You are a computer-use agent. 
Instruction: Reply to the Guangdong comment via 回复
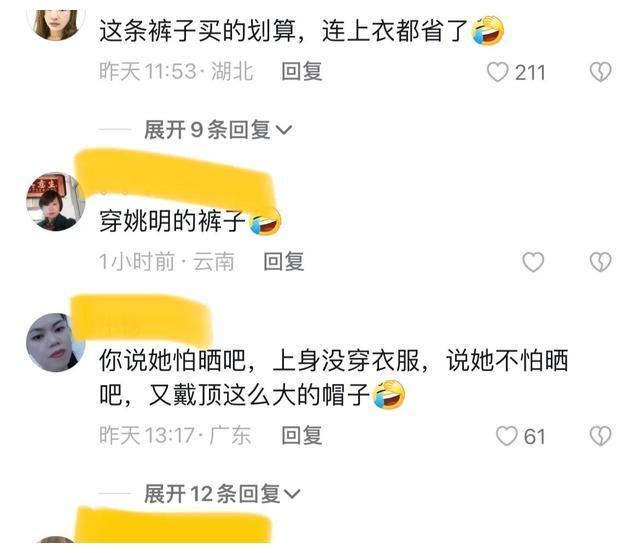(302, 435)
